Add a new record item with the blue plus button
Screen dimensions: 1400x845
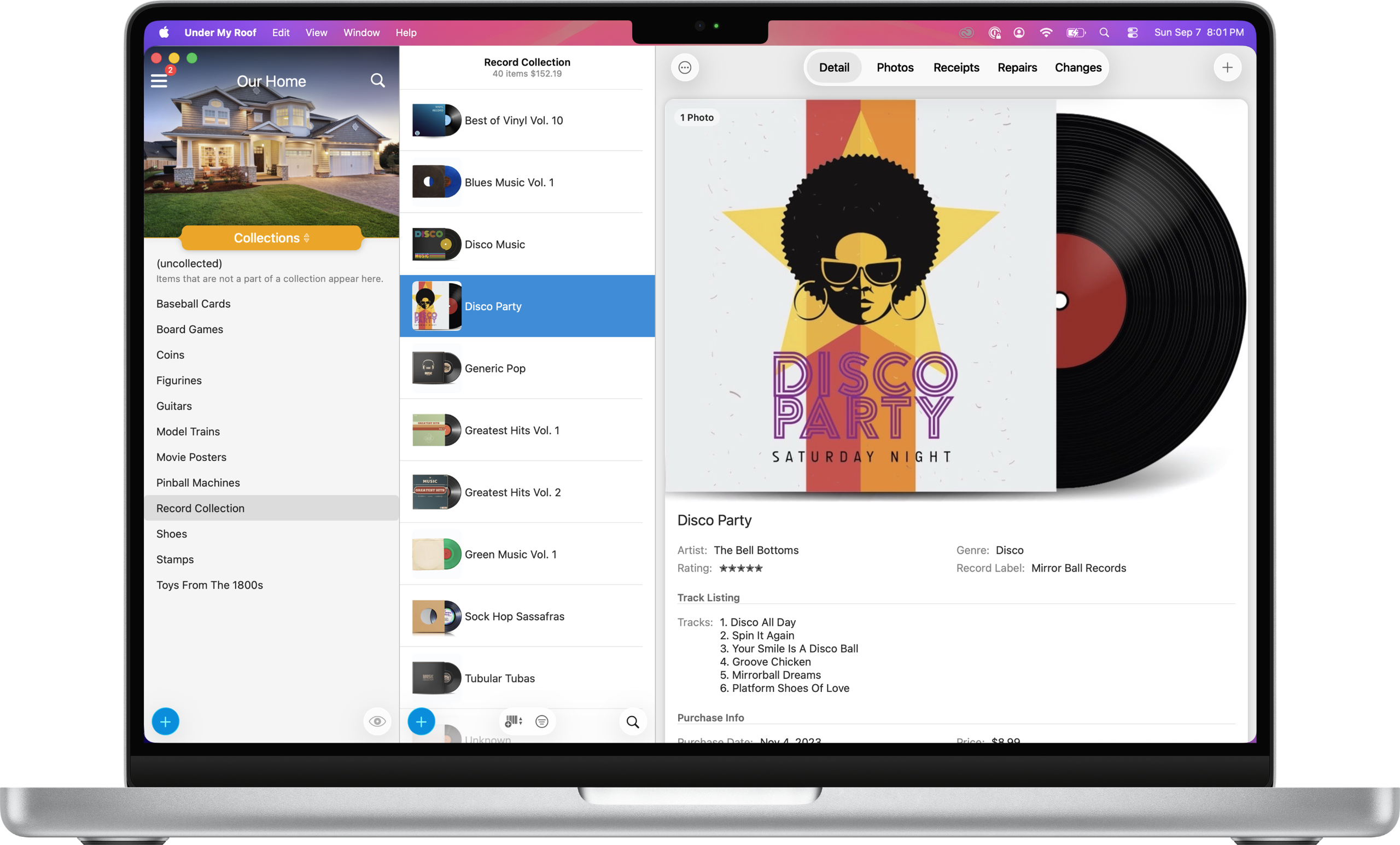421,721
